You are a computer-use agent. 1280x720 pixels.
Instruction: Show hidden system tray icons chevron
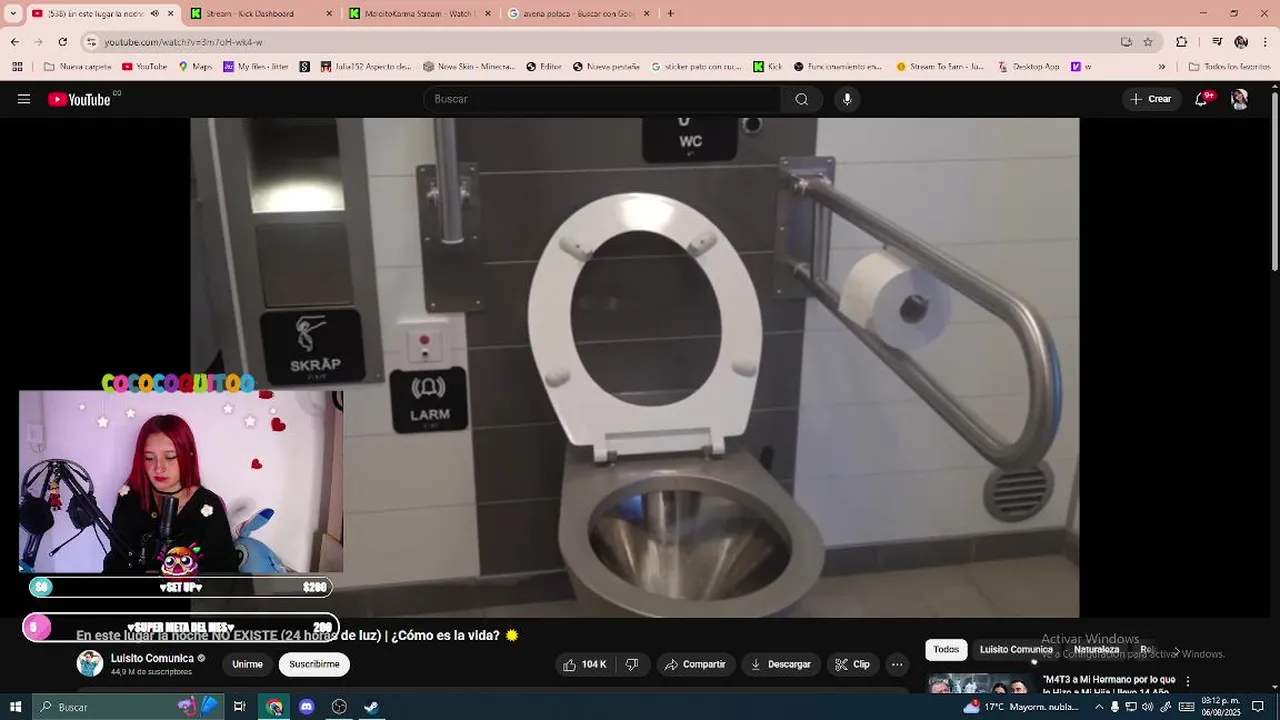1099,707
